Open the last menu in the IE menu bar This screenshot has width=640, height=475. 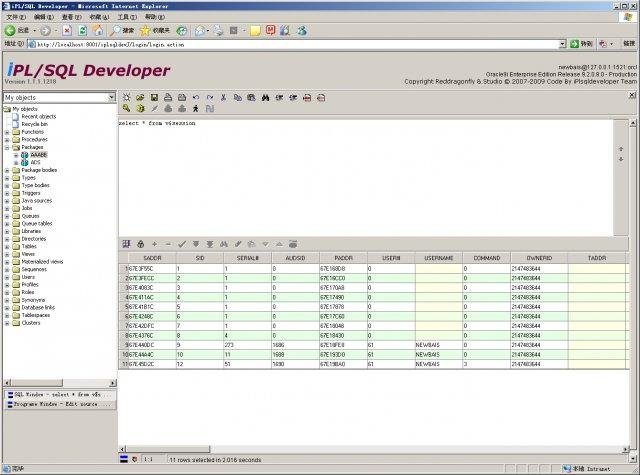(x=155, y=17)
